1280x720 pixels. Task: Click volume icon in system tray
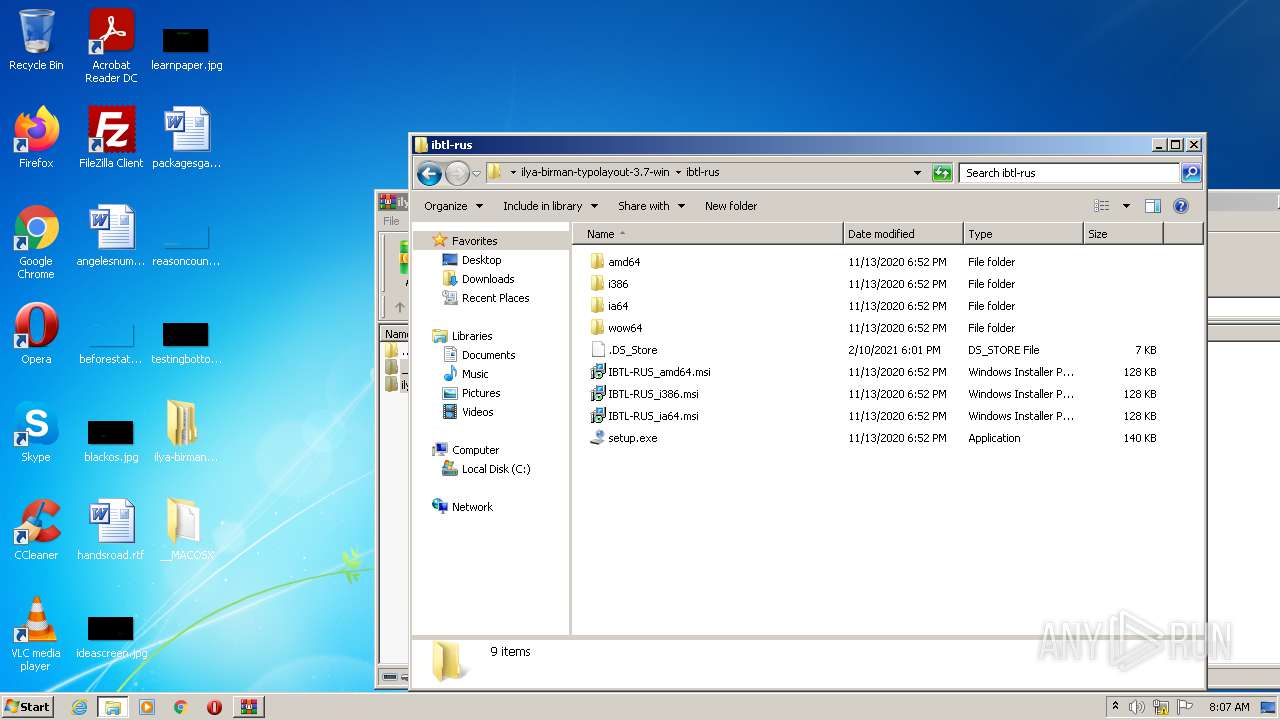click(1137, 707)
